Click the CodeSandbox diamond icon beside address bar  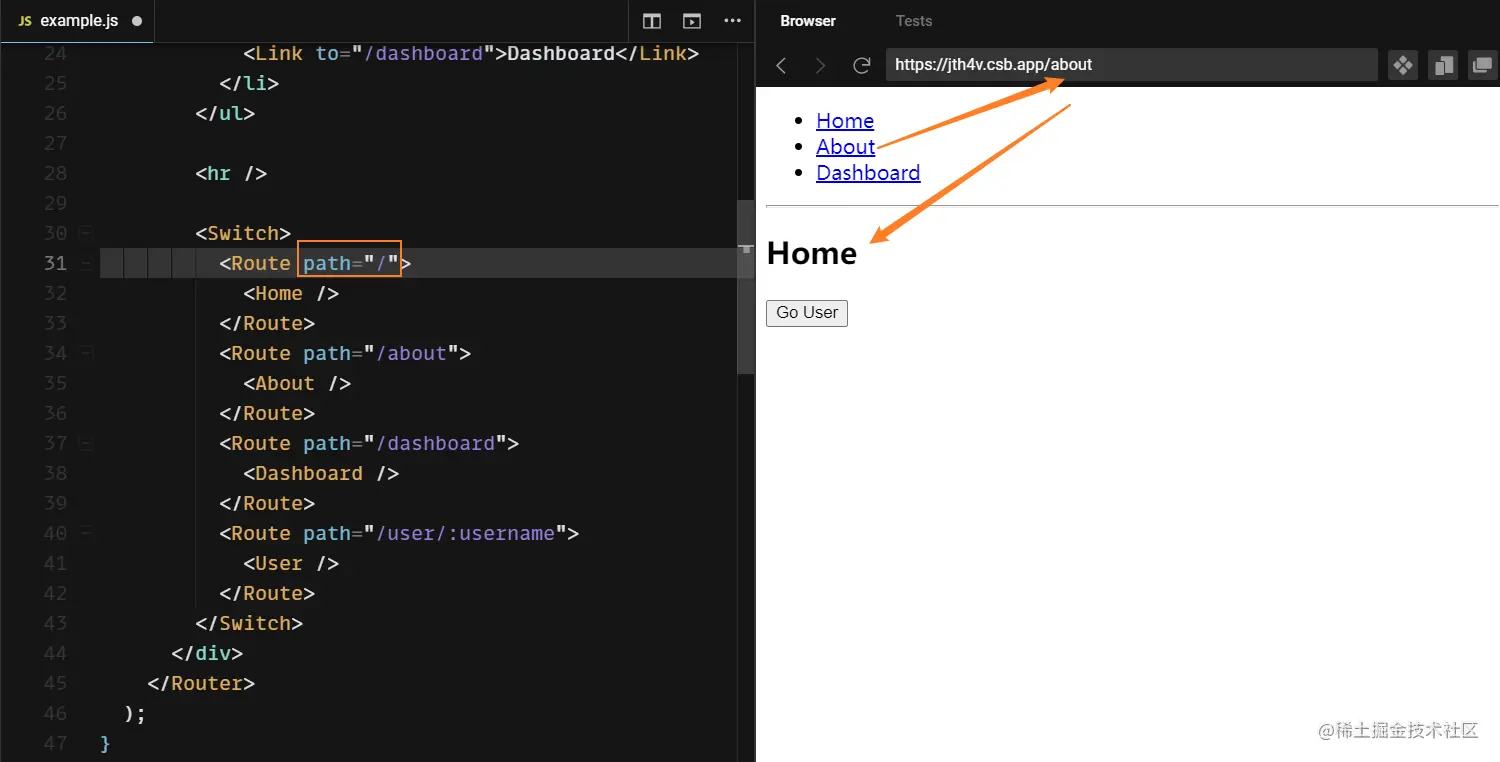(x=1403, y=65)
